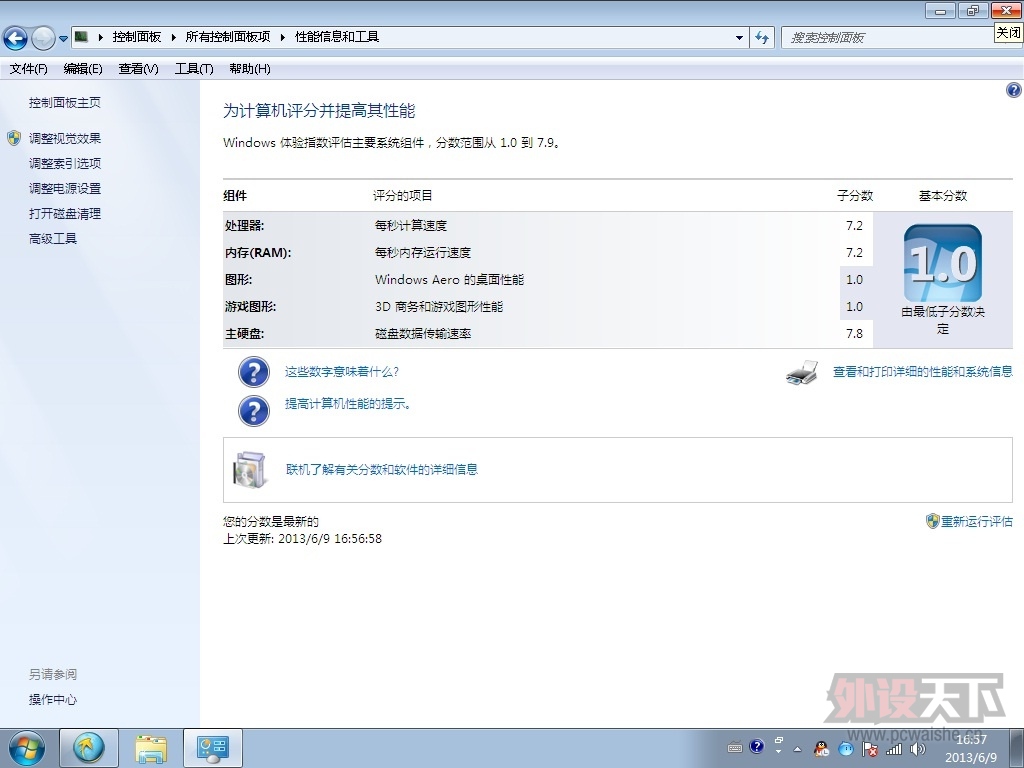Click the Control Panel taskbar button
The width and height of the screenshot is (1024, 768).
tap(213, 748)
